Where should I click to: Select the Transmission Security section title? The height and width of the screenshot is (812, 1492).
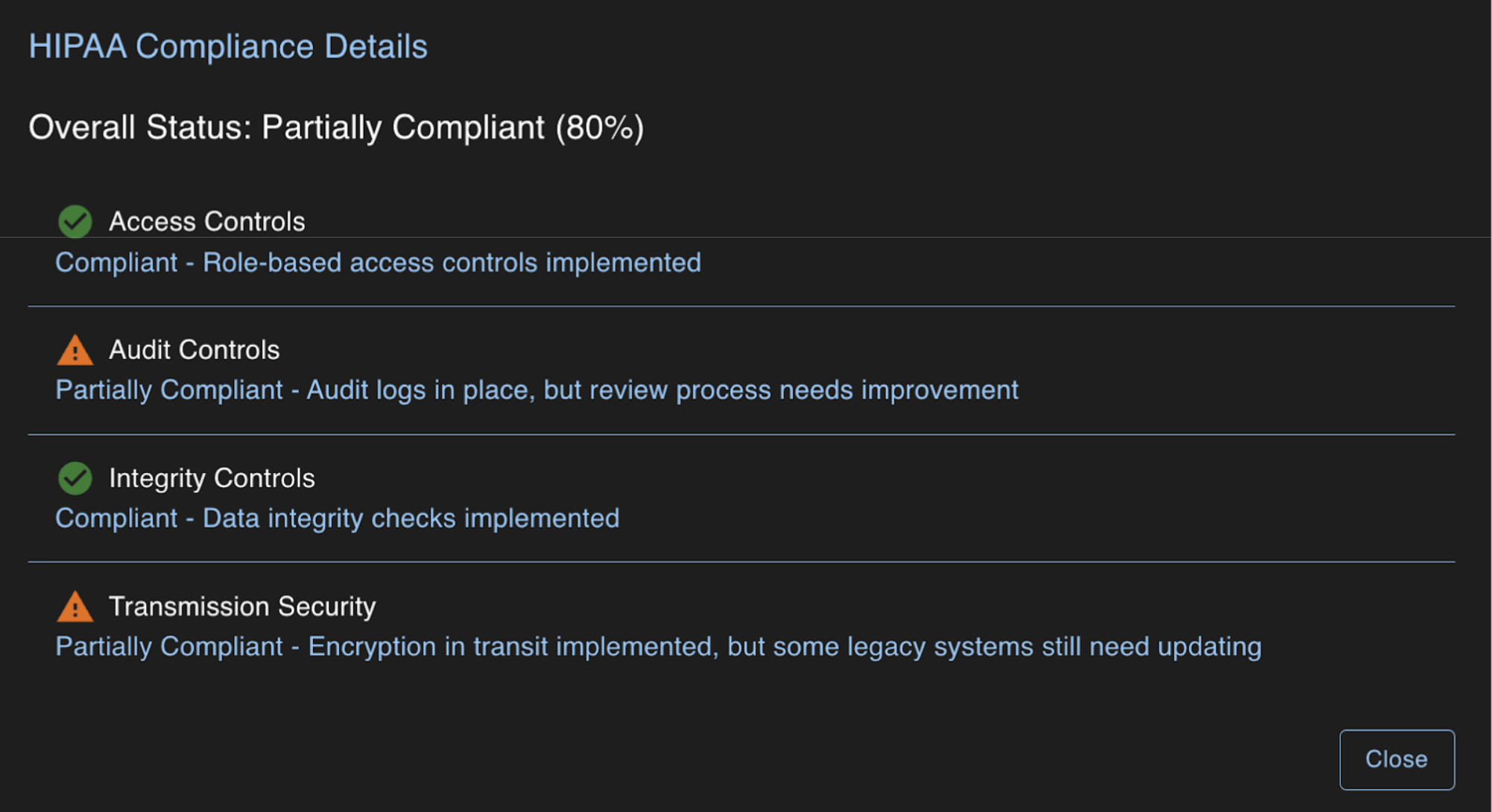pyautogui.click(x=243, y=606)
